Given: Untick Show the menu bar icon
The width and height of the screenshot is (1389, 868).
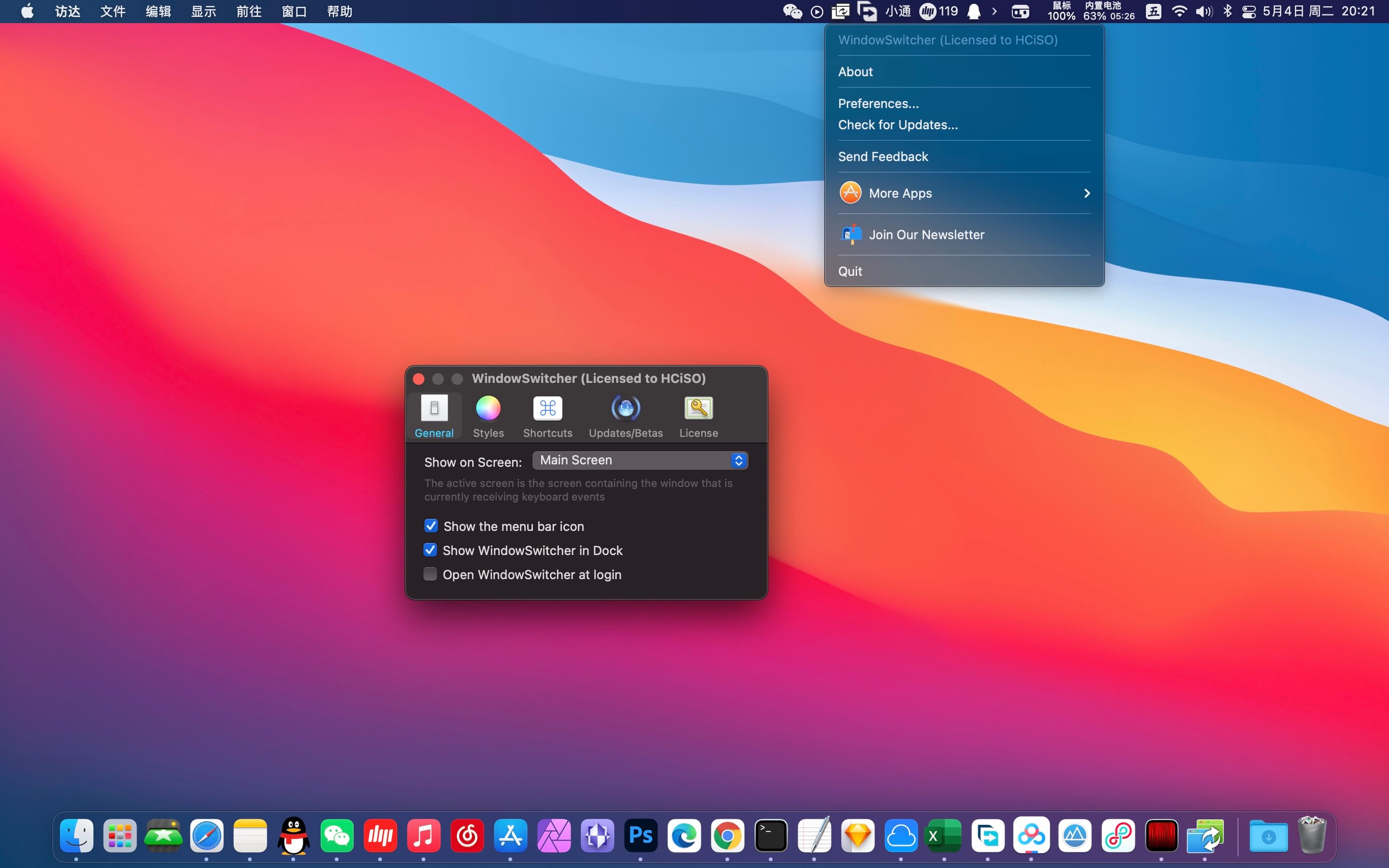Looking at the screenshot, I should [x=431, y=526].
